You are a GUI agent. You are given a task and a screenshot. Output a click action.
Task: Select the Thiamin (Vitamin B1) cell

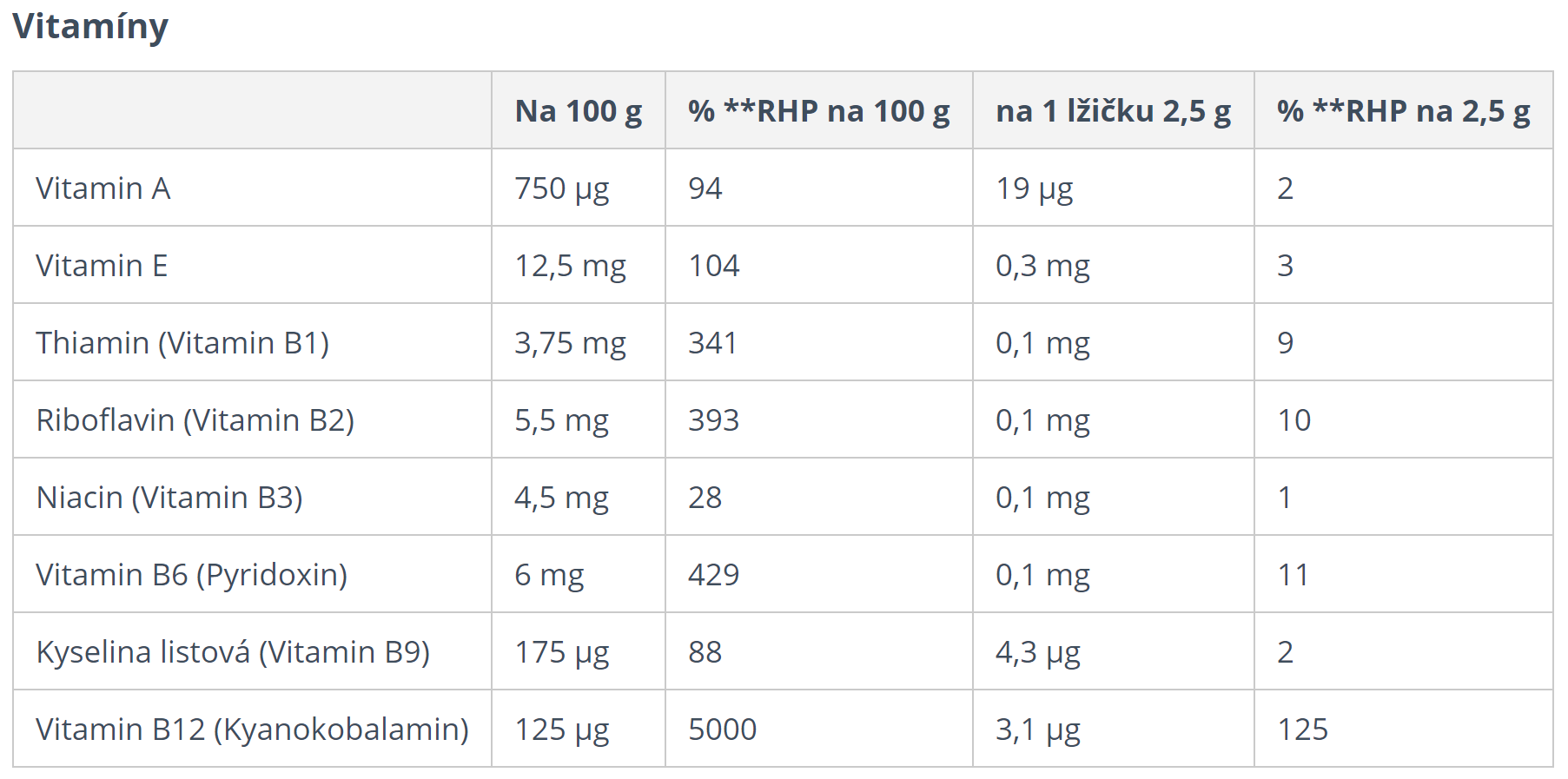182,343
